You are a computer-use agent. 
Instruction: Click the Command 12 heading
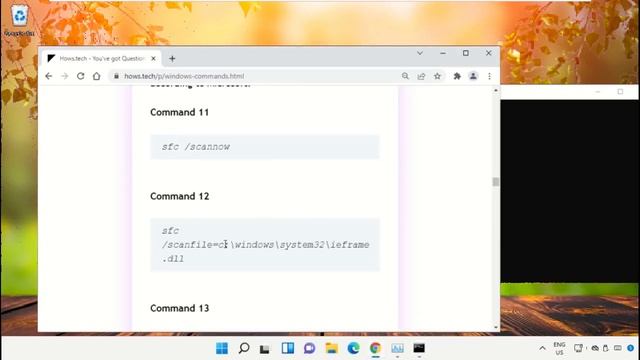tap(180, 196)
